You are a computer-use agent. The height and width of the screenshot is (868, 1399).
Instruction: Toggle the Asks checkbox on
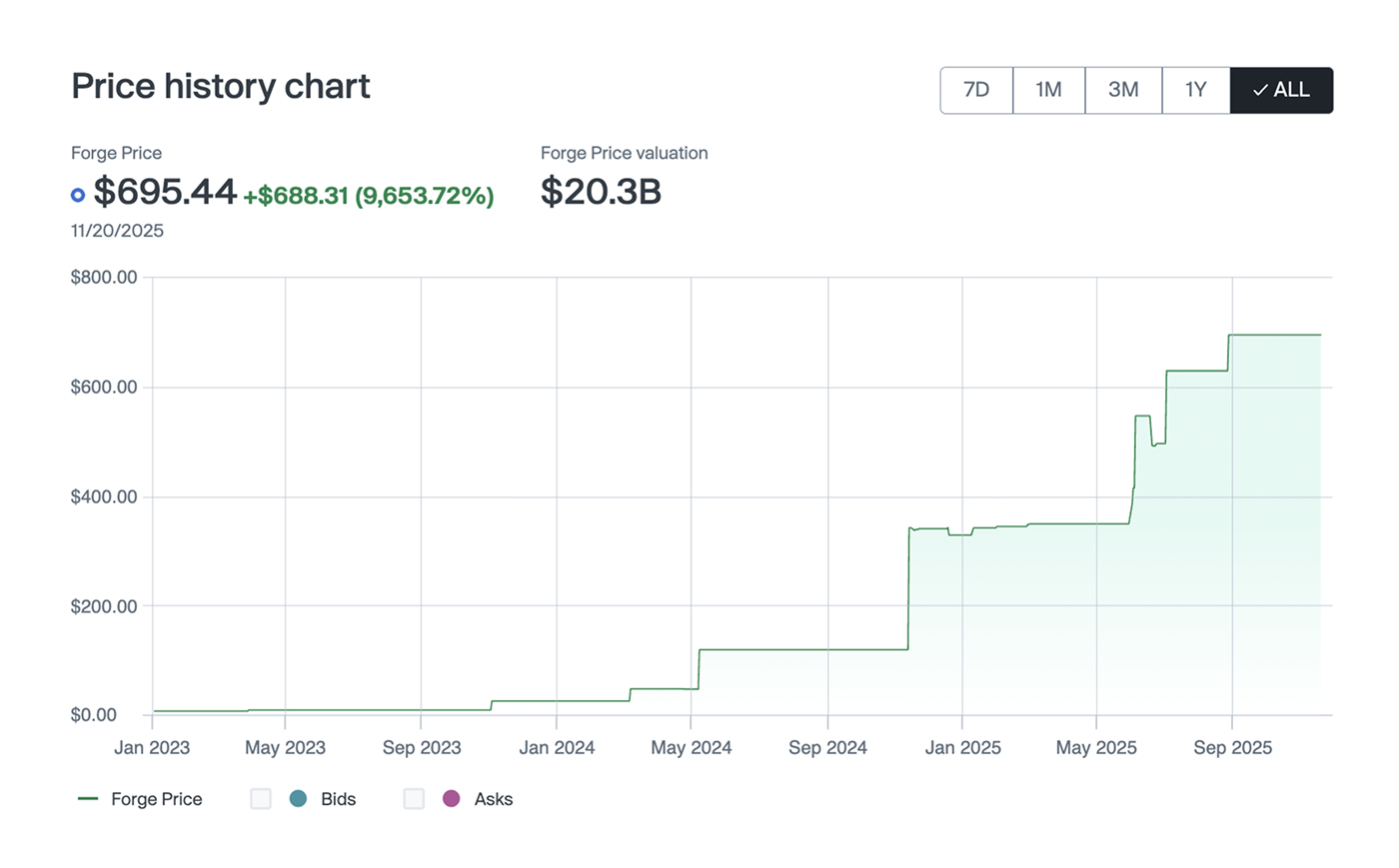[x=414, y=799]
